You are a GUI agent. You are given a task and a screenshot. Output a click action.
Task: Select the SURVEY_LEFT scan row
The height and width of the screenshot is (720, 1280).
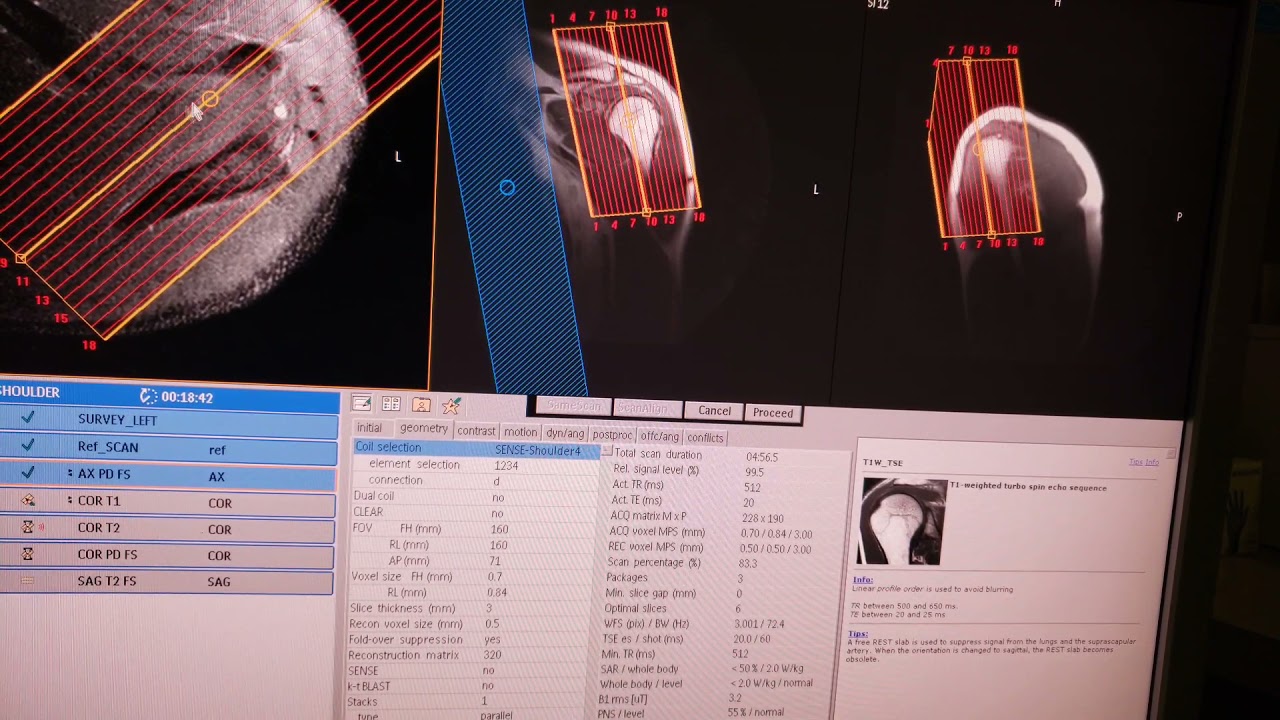click(x=169, y=420)
